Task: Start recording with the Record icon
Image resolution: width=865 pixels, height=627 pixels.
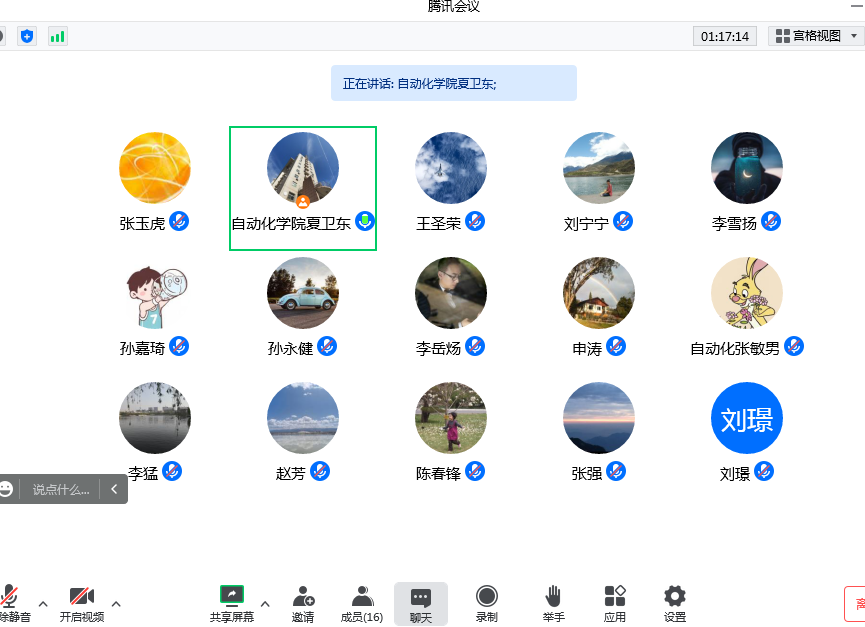Action: point(487,602)
